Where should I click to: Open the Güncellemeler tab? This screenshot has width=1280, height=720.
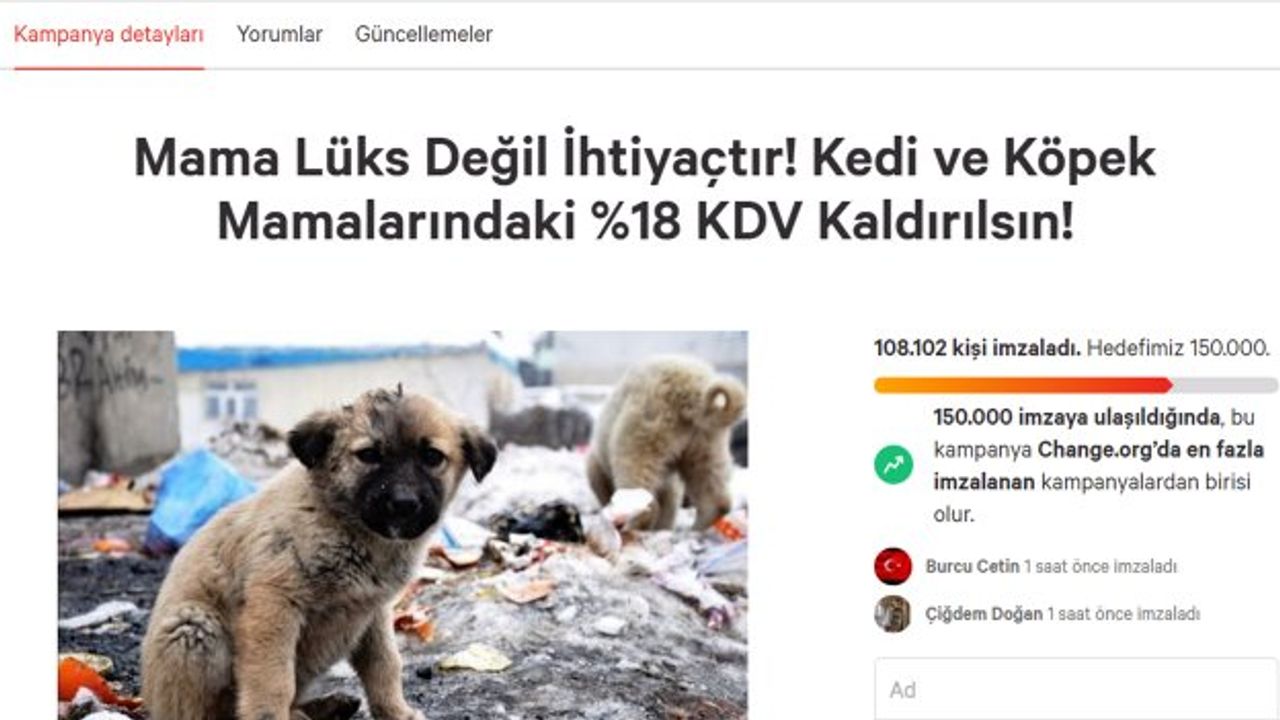pyautogui.click(x=424, y=34)
